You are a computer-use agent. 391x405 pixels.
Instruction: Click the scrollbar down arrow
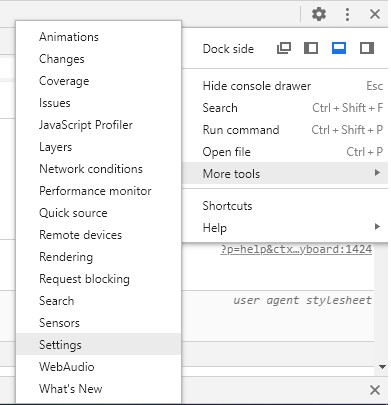[x=383, y=367]
